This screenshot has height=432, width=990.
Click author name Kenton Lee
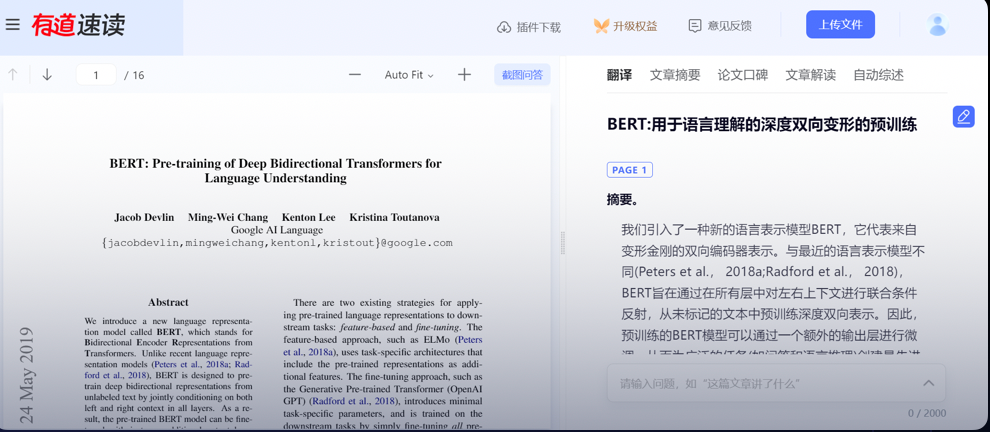coord(309,217)
